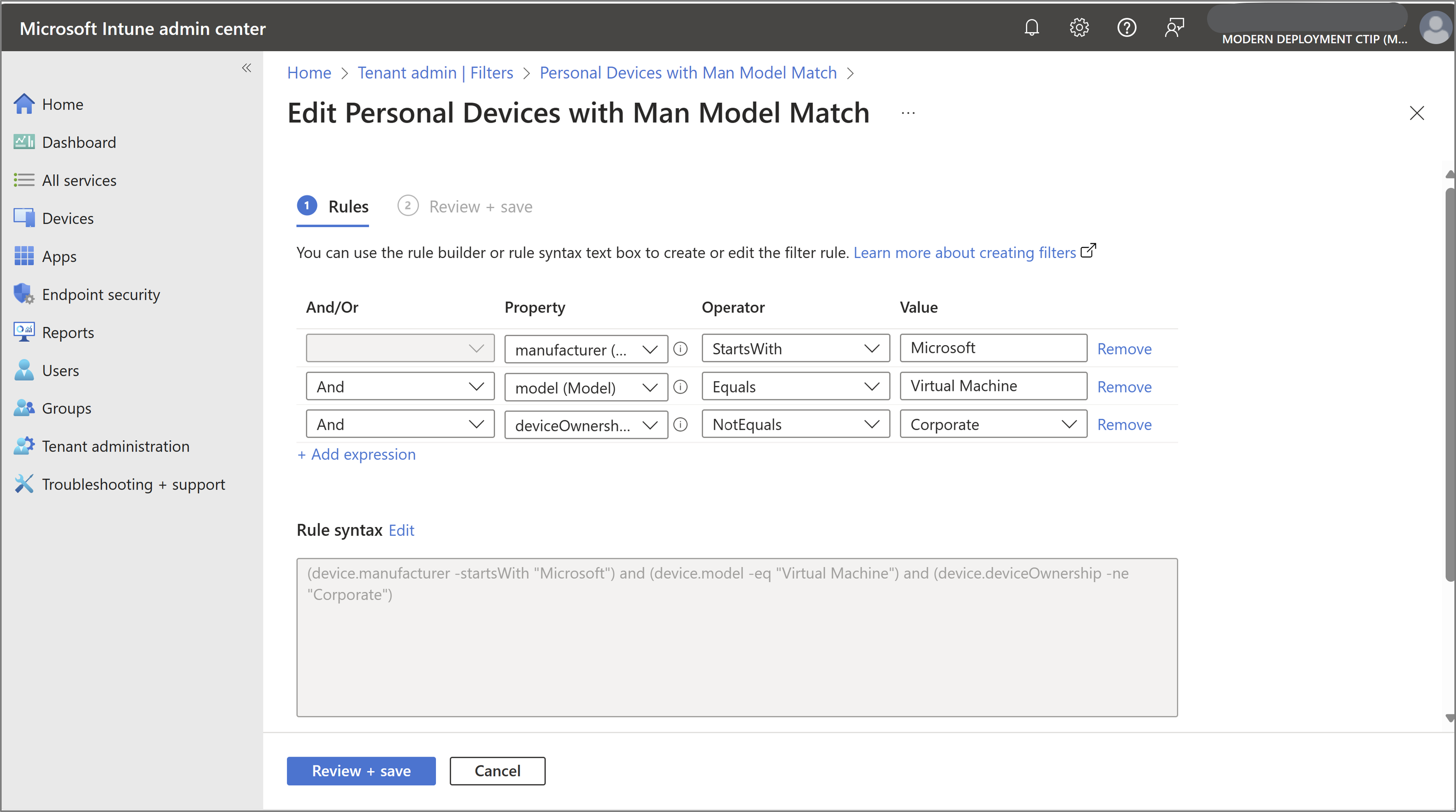Screen dimensions: 1456x812
Task: Collapse the left navigation with double chevron
Action: coord(246,69)
